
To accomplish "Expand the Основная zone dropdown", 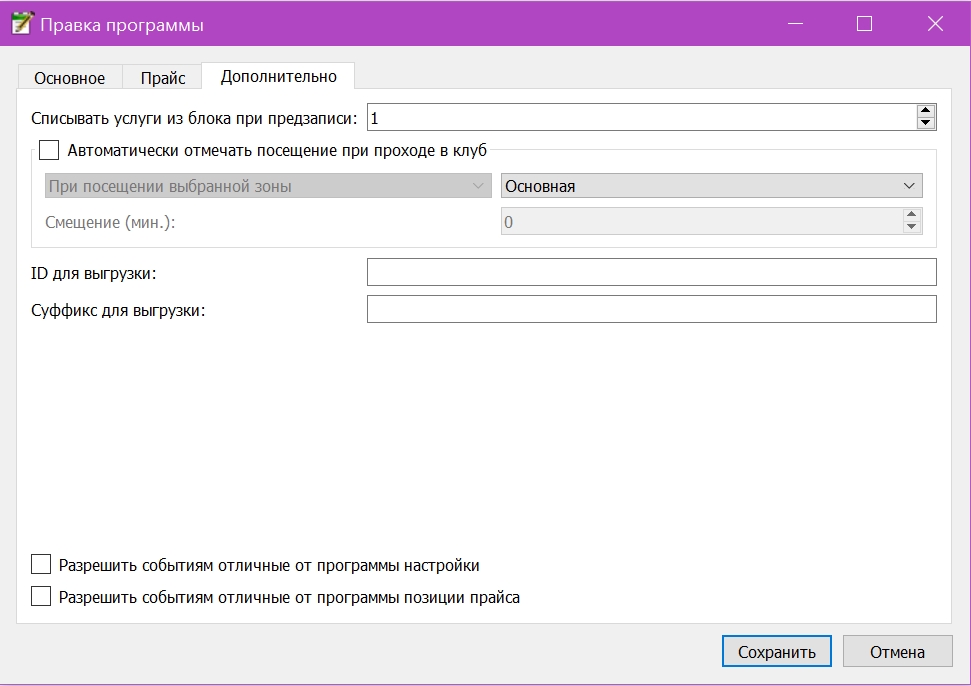I will pyautogui.click(x=712, y=186).
